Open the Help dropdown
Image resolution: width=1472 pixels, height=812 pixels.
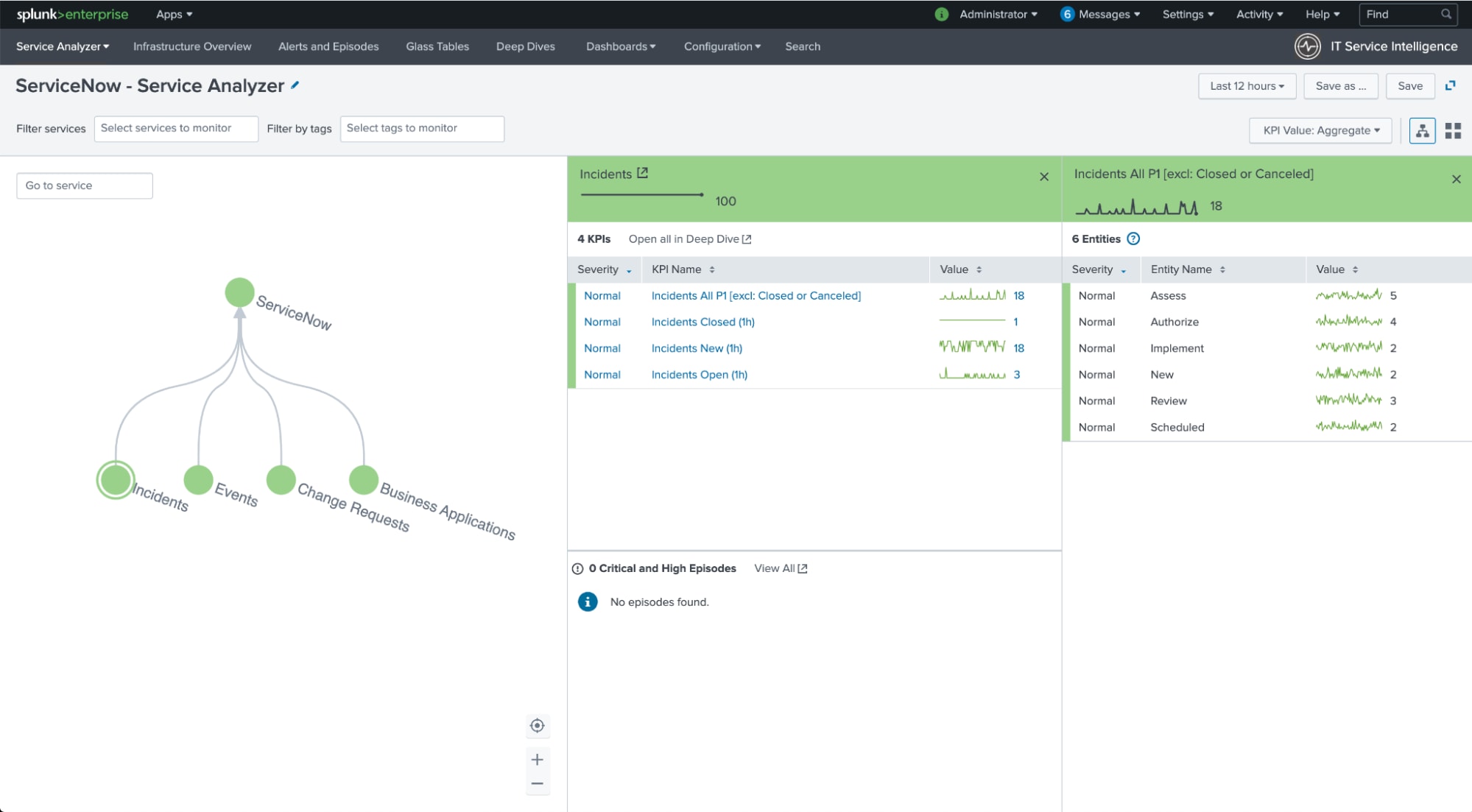[1323, 14]
